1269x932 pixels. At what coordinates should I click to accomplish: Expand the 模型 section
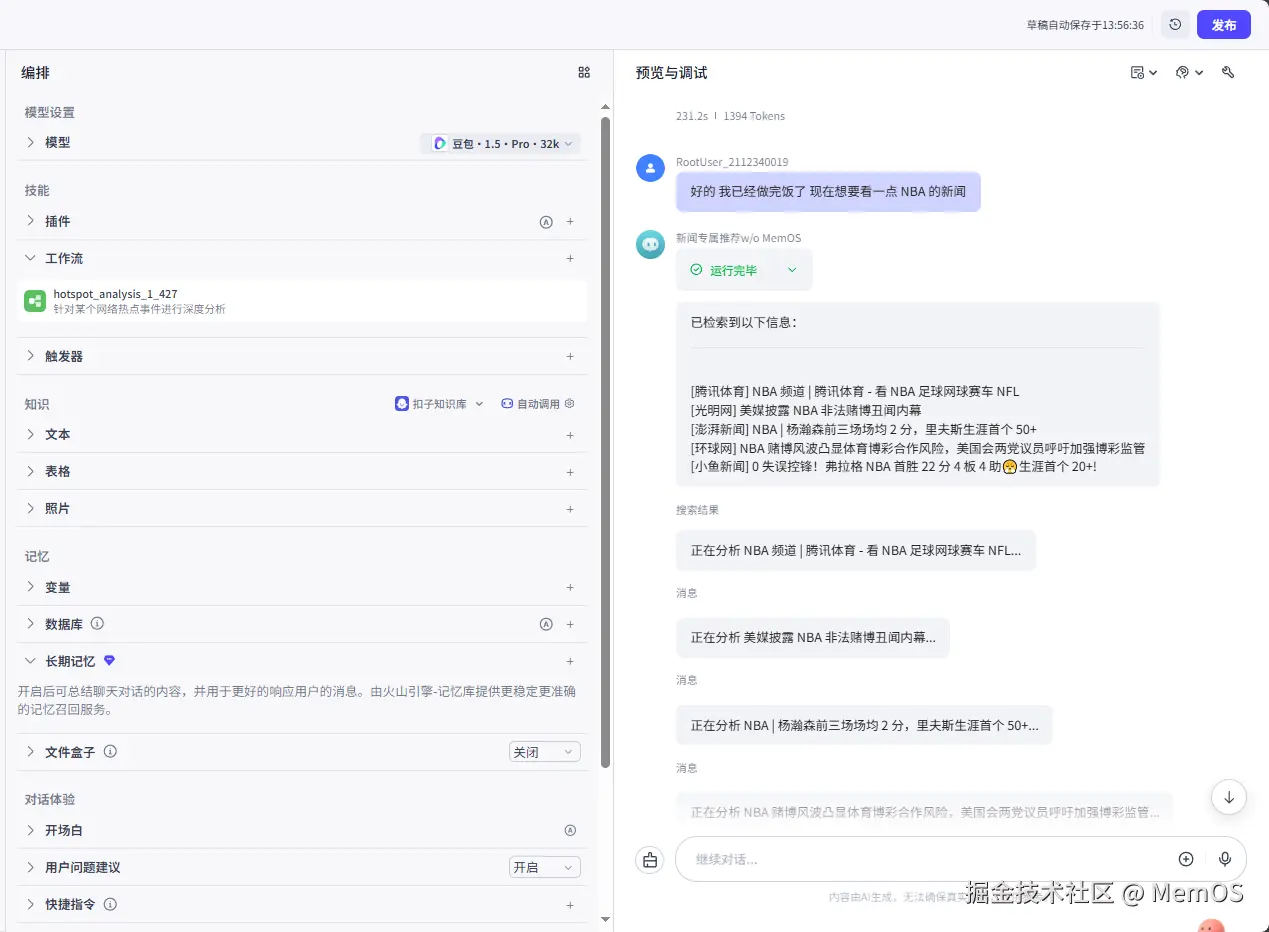[31, 143]
